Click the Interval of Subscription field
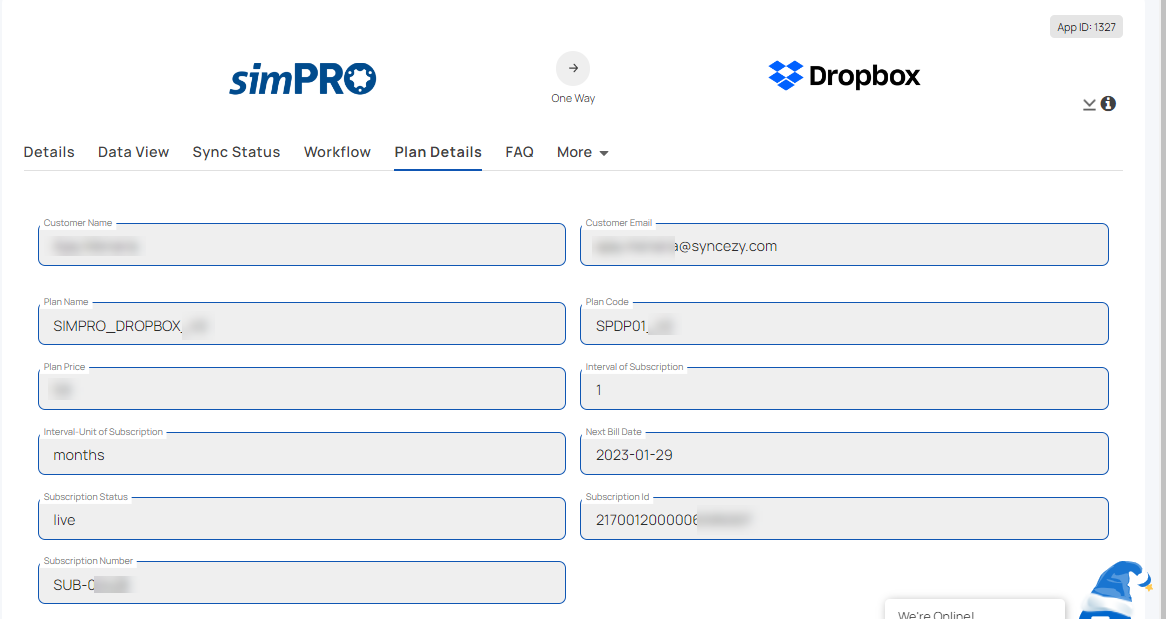The image size is (1166, 619). pyautogui.click(x=844, y=388)
